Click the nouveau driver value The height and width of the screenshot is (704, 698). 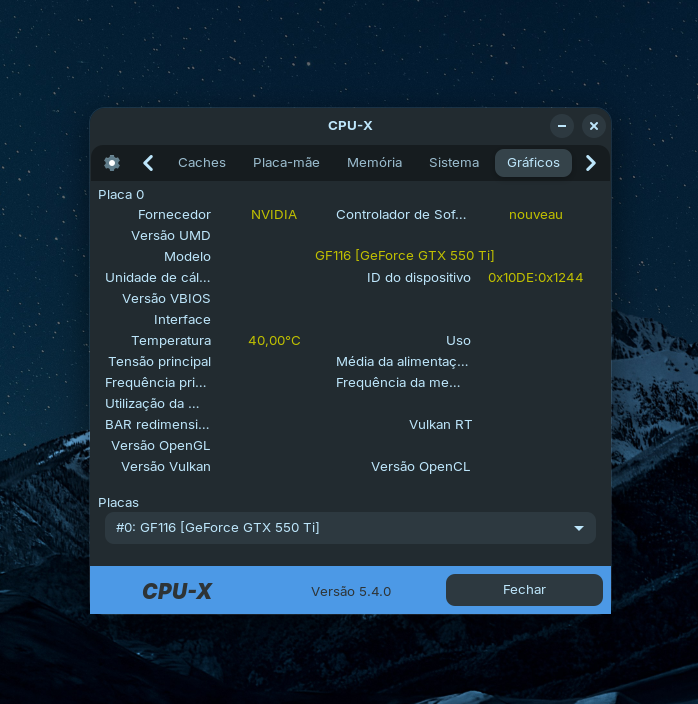point(536,215)
